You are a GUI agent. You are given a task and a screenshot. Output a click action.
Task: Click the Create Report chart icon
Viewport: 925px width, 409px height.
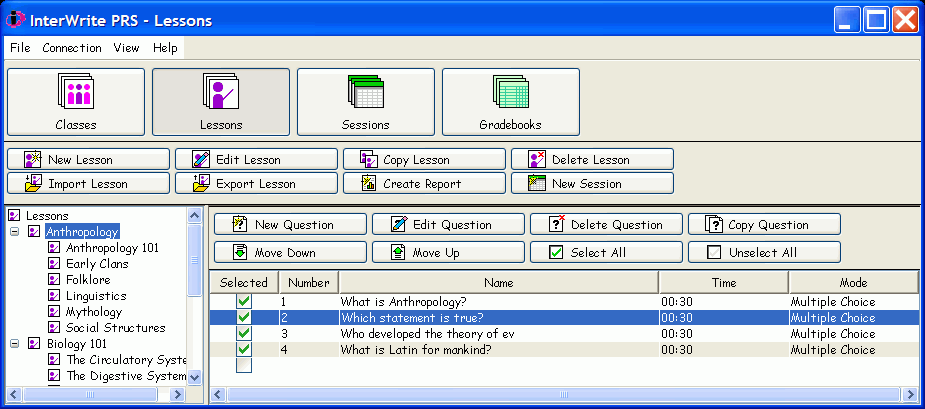(369, 184)
